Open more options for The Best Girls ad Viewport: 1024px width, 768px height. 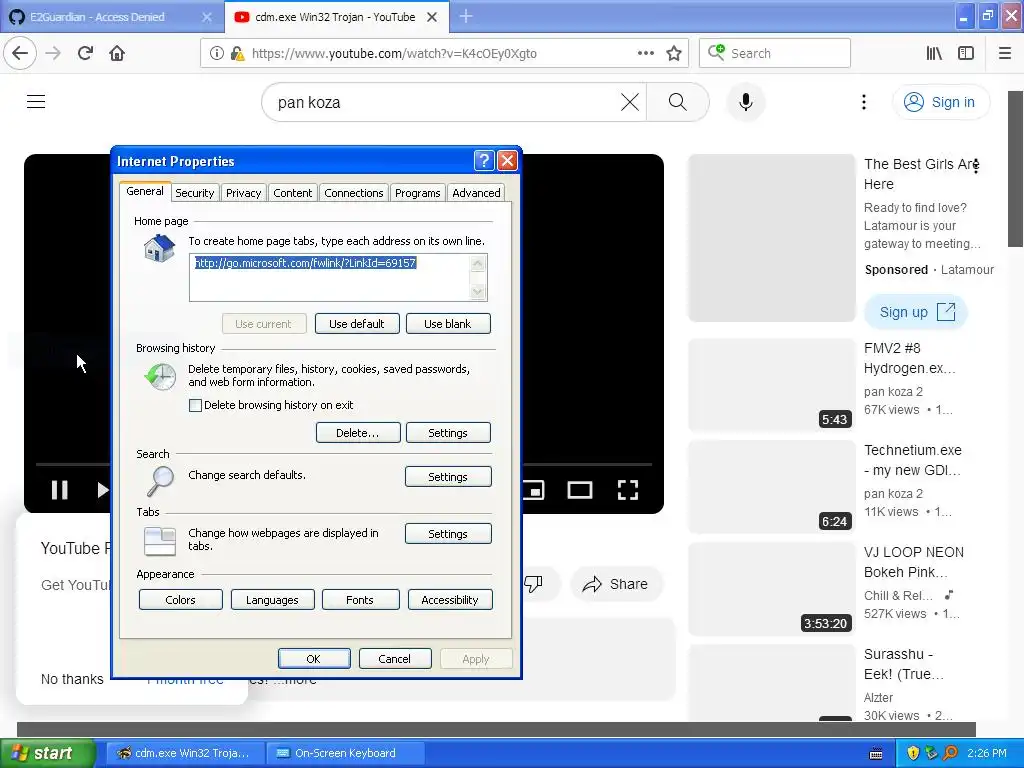coord(976,166)
